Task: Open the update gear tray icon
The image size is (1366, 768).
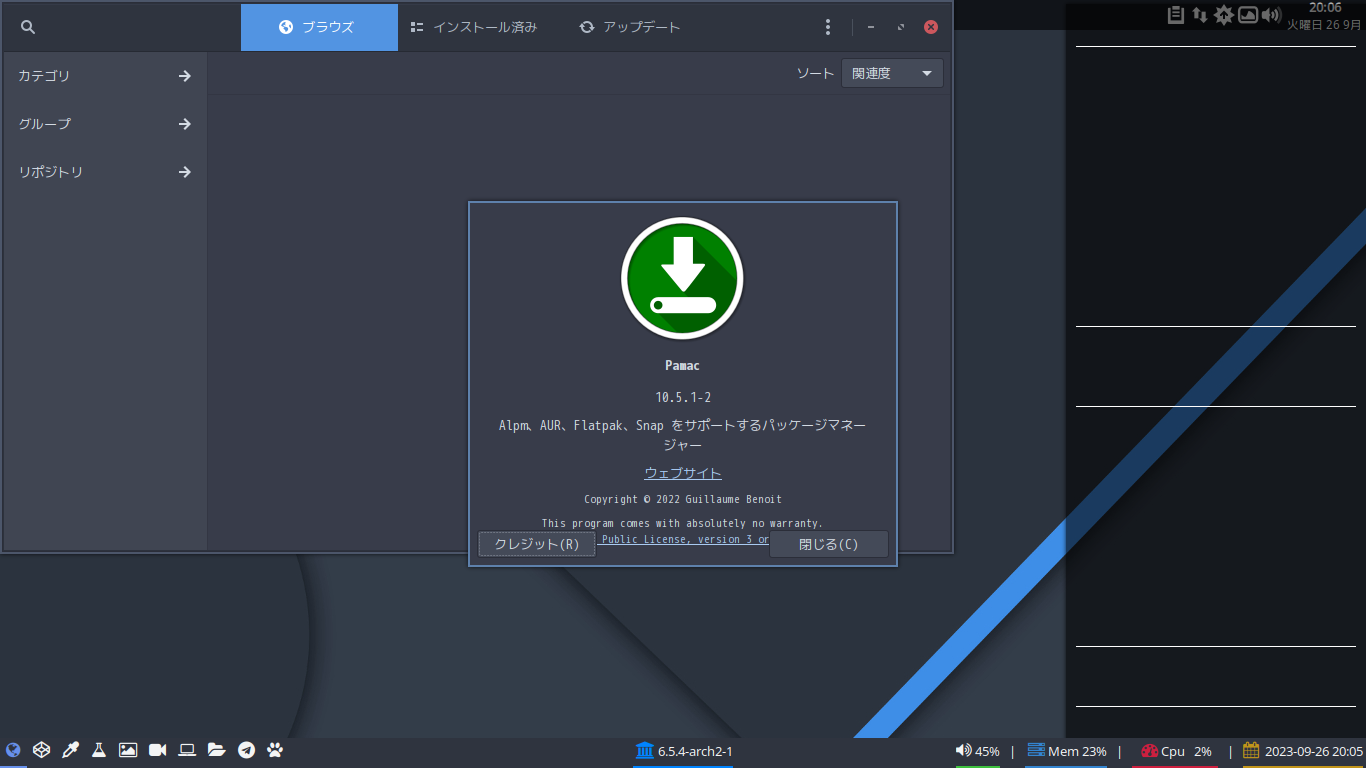Action: (1224, 14)
